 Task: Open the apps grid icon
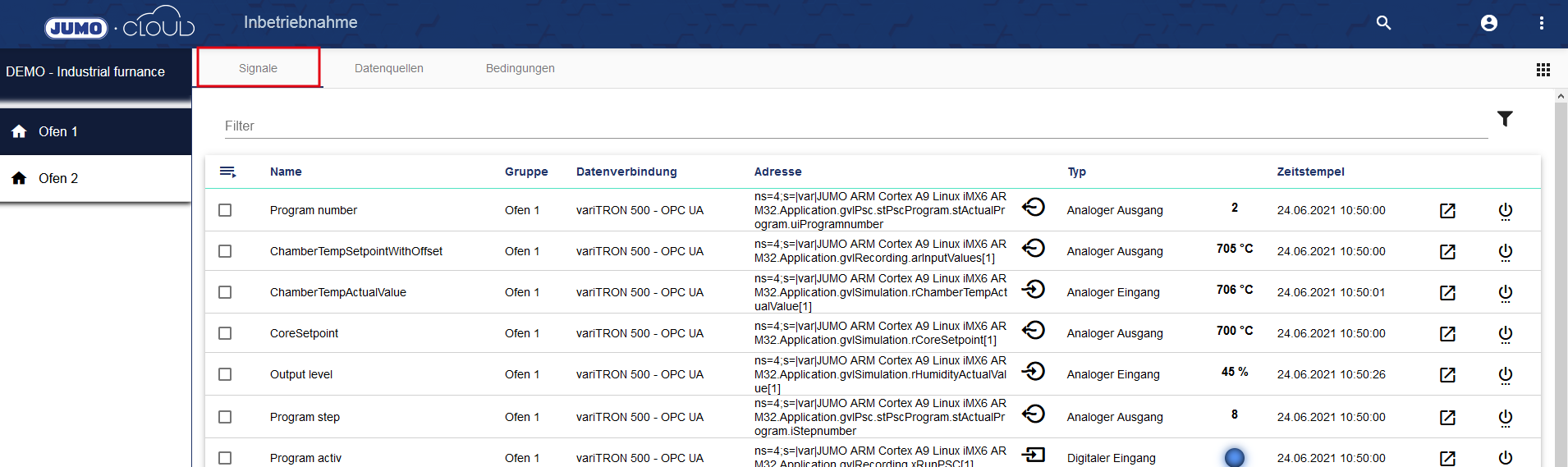1543,70
